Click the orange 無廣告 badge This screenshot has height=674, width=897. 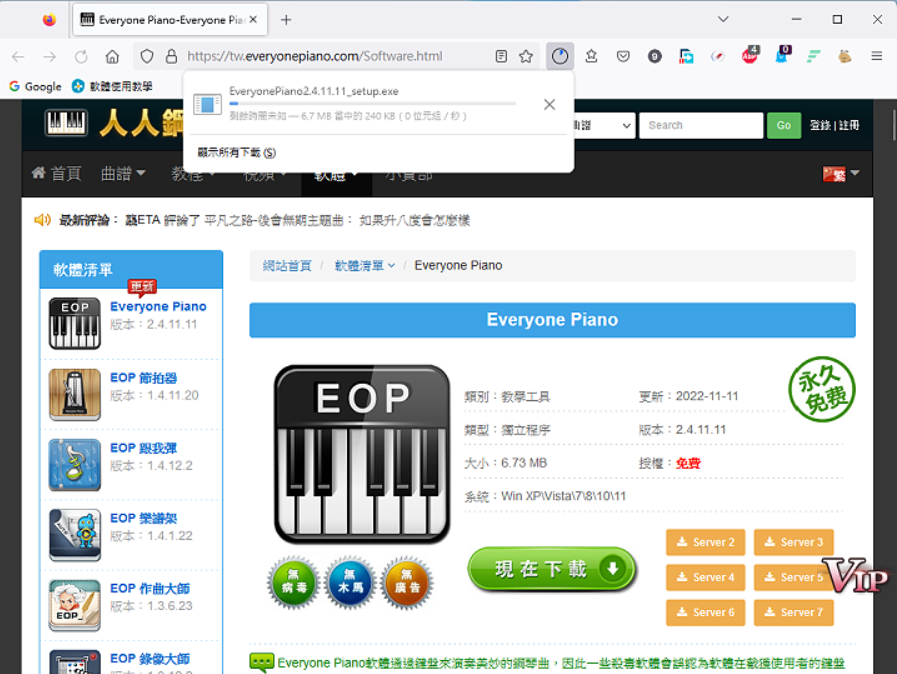[x=407, y=583]
